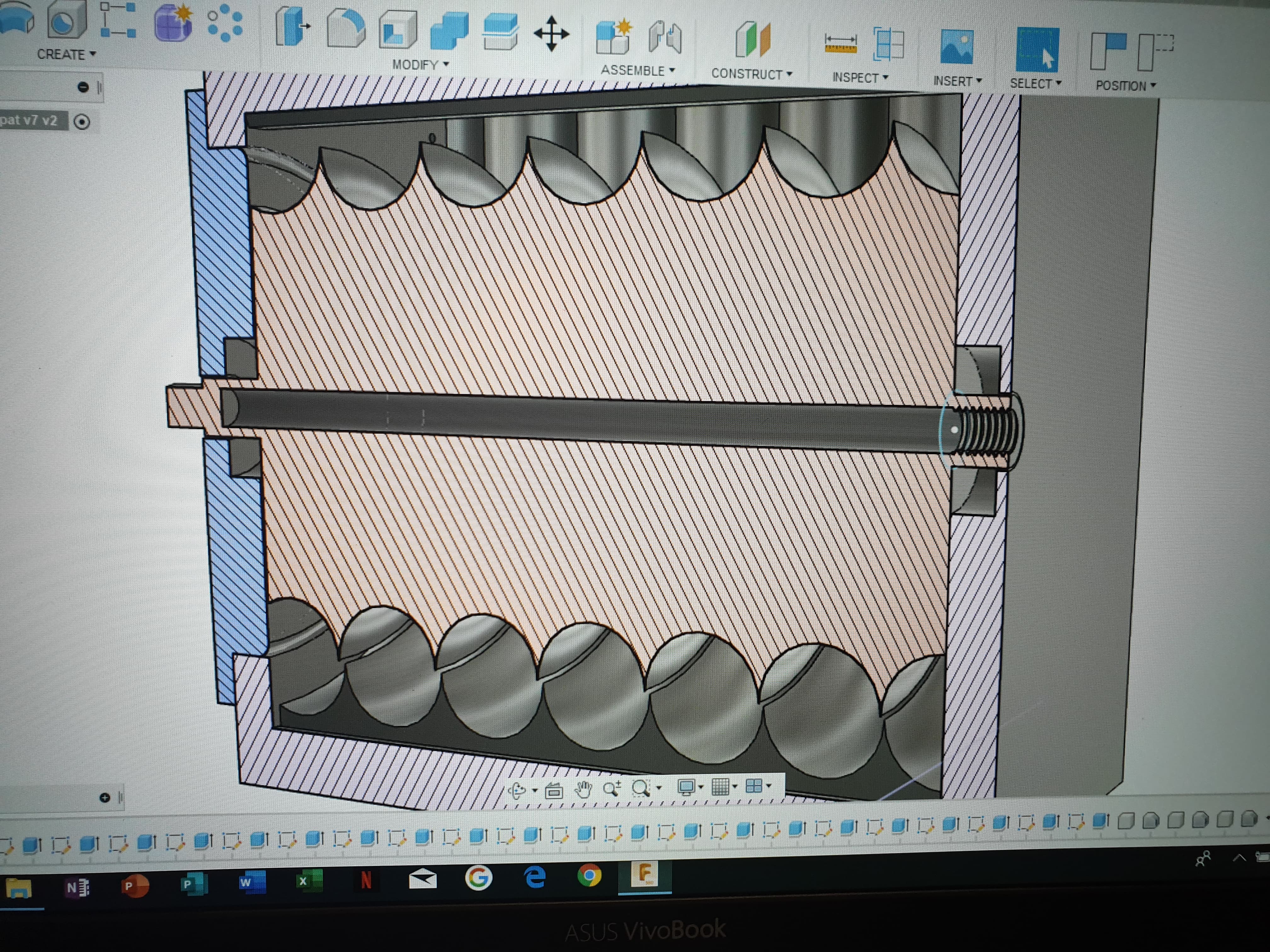Image resolution: width=1270 pixels, height=952 pixels.
Task: Click the last fillet feature in timeline
Action: [1249, 819]
